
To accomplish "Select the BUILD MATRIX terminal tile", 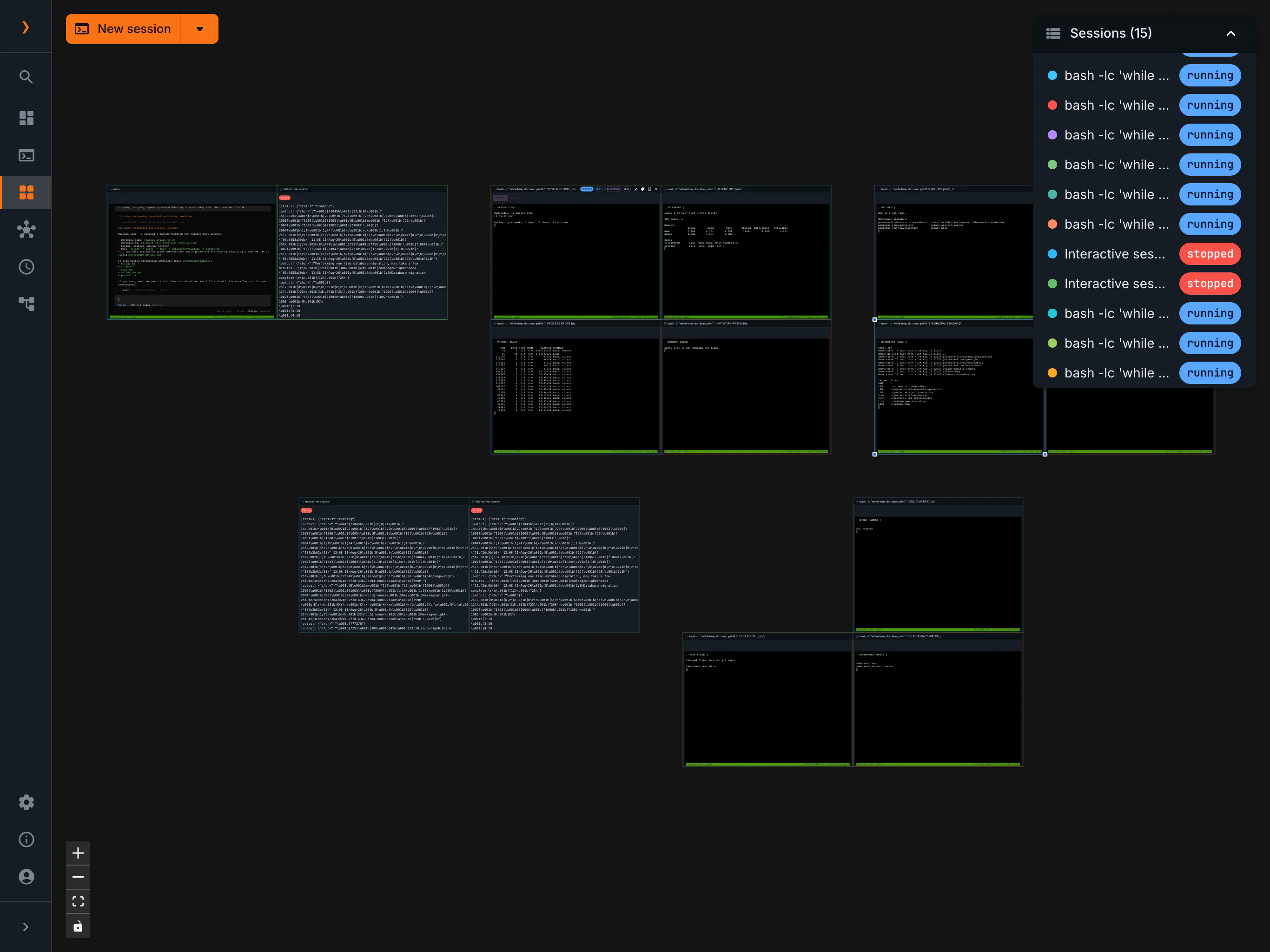I will (938, 565).
